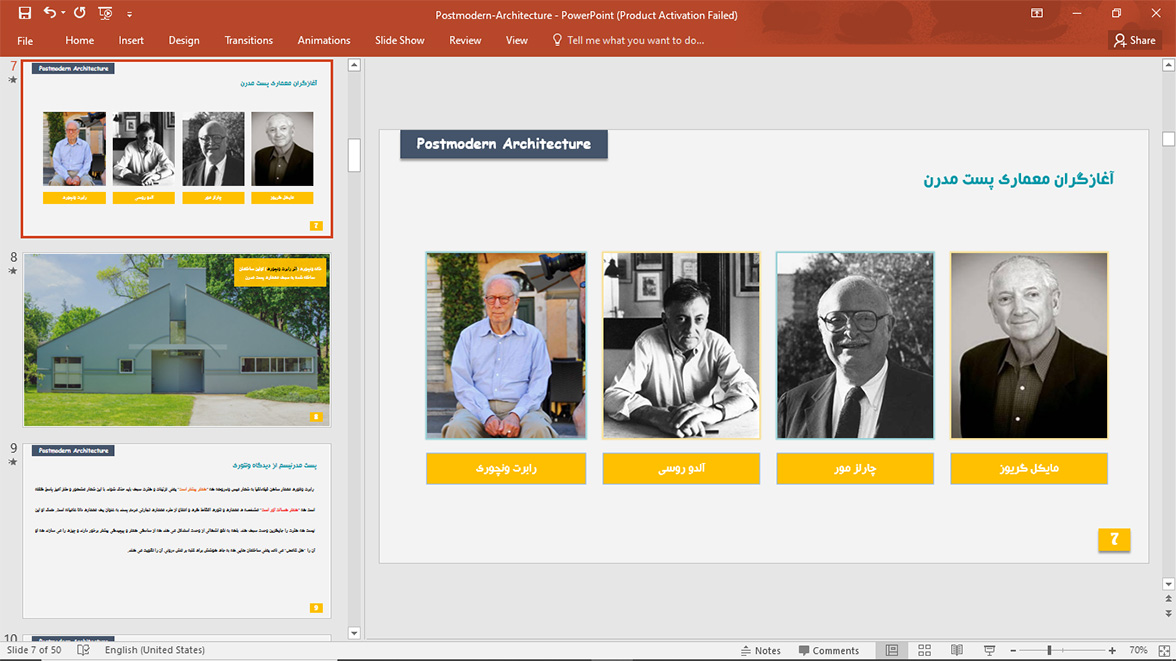1176x661 pixels.
Task: Start the slide show from the beginning icon
Action: tap(105, 13)
